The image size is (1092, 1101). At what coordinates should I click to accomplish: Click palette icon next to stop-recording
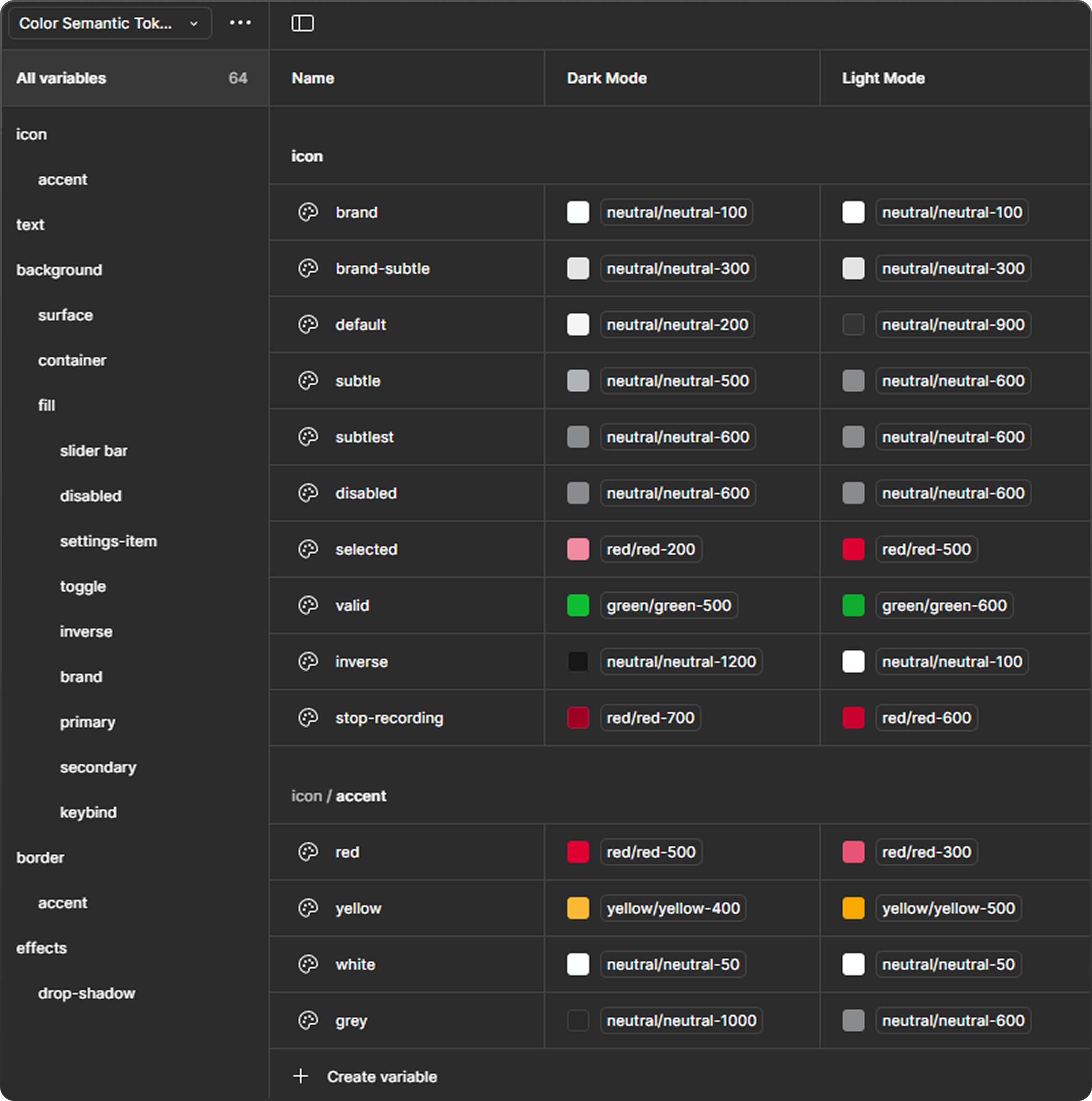pyautogui.click(x=308, y=718)
